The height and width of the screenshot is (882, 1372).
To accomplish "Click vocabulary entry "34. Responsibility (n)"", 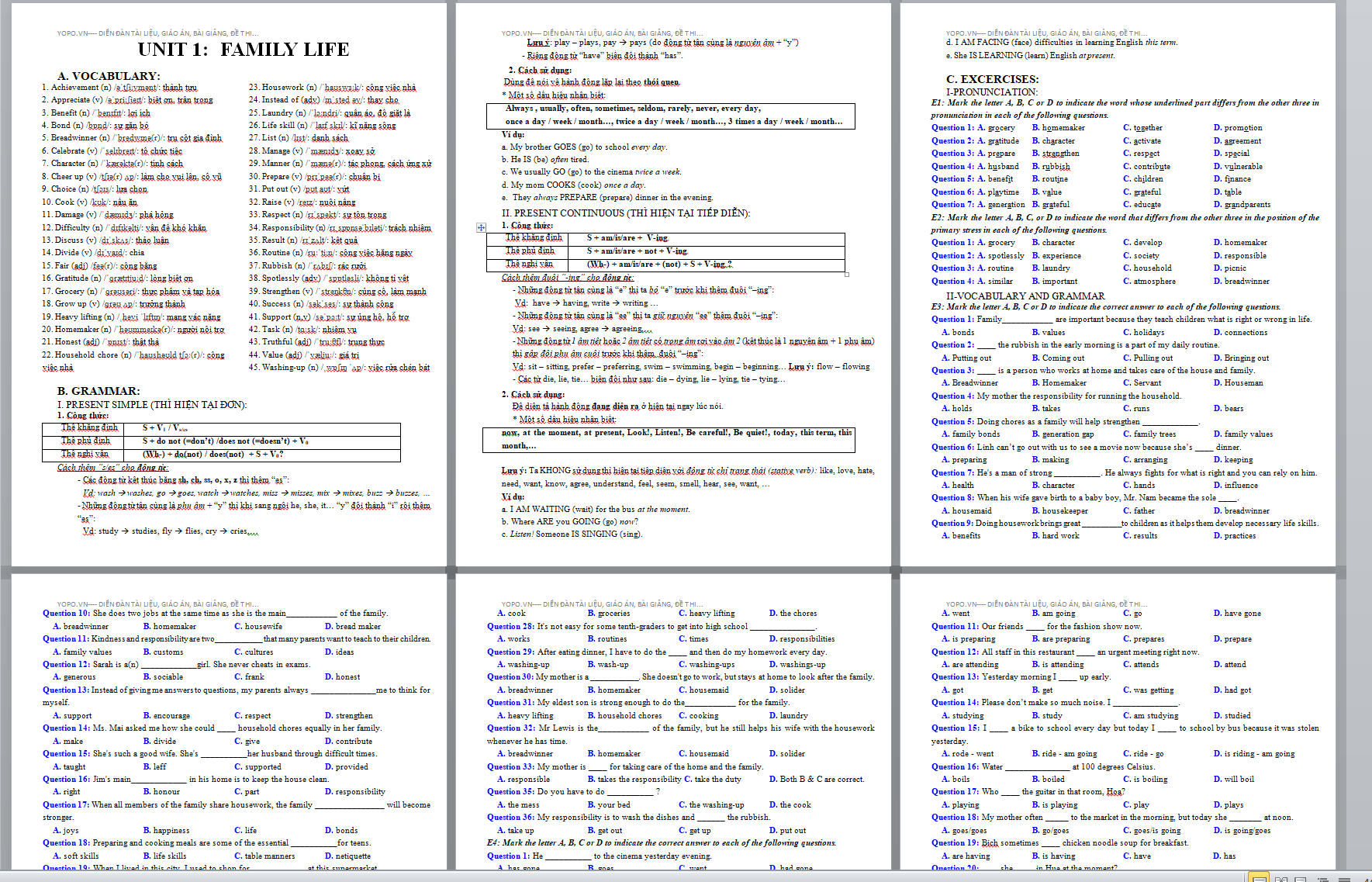I will click(x=287, y=227).
